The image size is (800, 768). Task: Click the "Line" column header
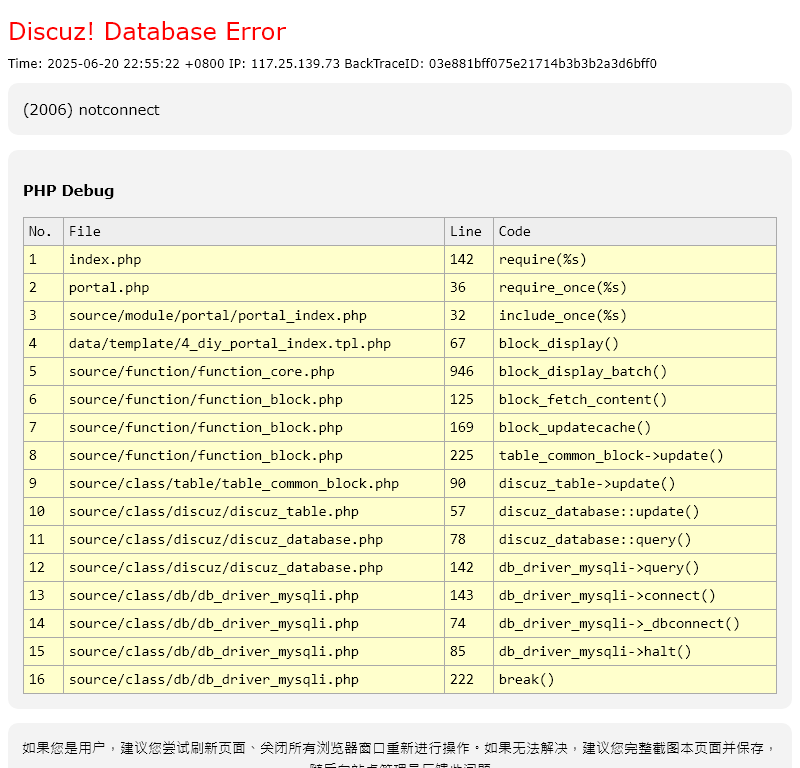[x=466, y=232]
